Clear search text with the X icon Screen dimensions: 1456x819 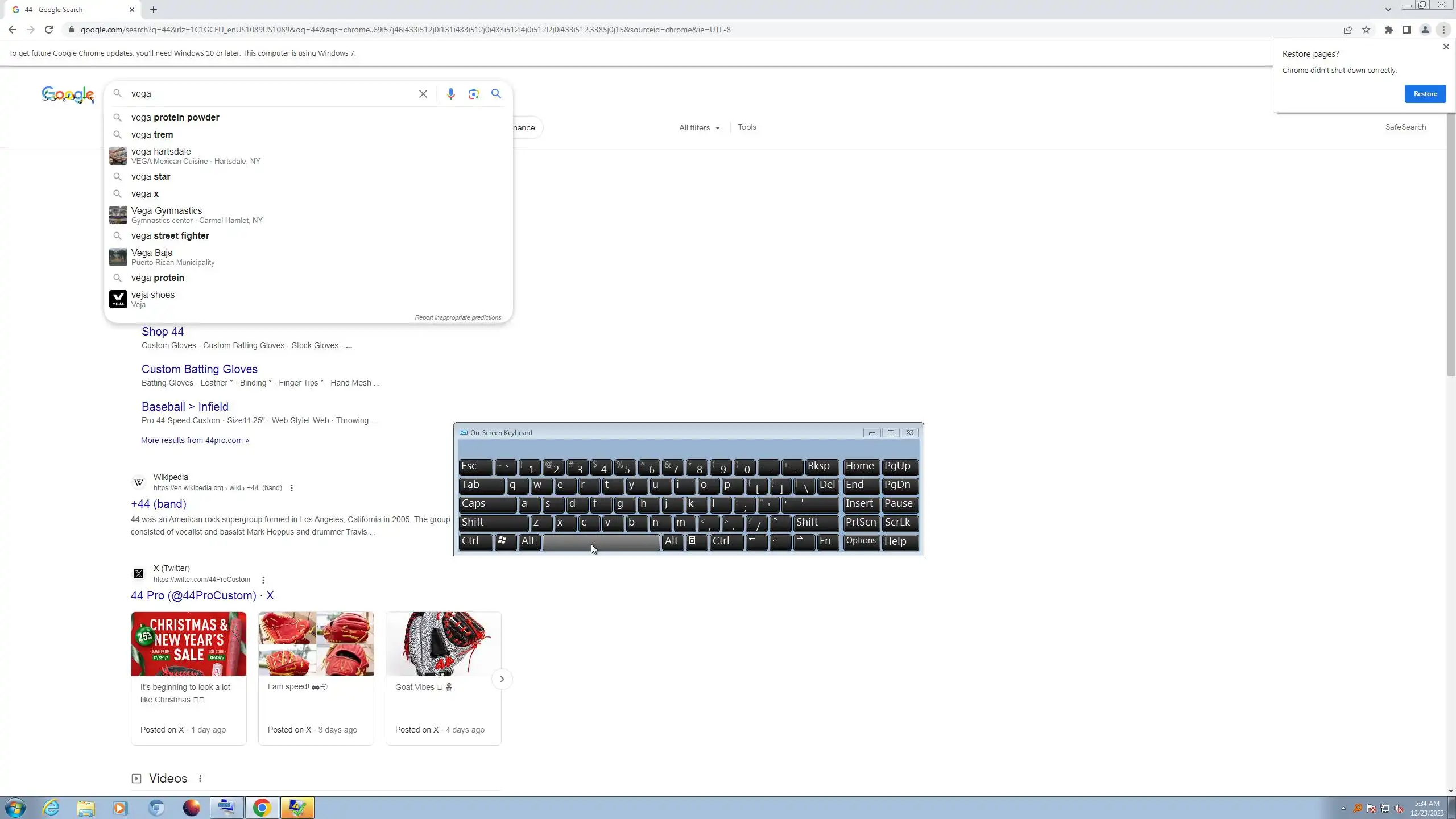423,94
